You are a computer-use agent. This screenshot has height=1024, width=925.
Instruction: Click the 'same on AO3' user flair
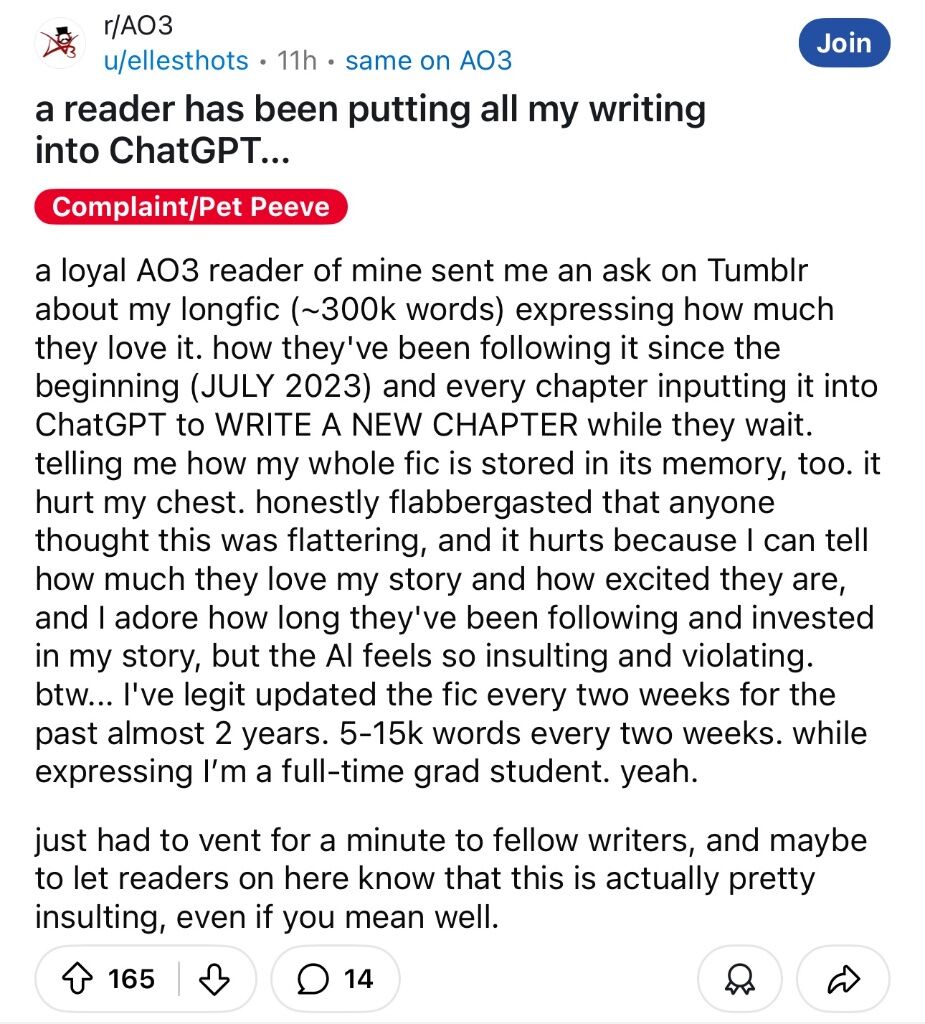click(x=429, y=61)
